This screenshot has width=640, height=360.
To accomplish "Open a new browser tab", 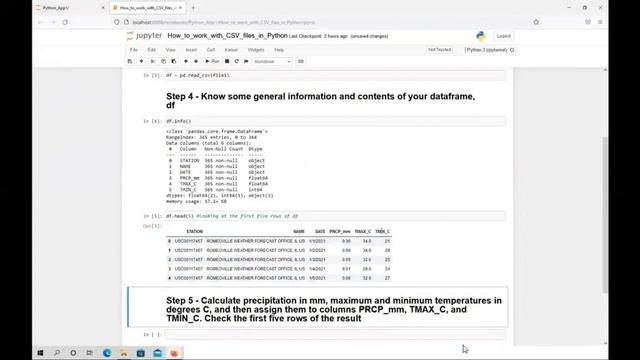I will [x=193, y=8].
